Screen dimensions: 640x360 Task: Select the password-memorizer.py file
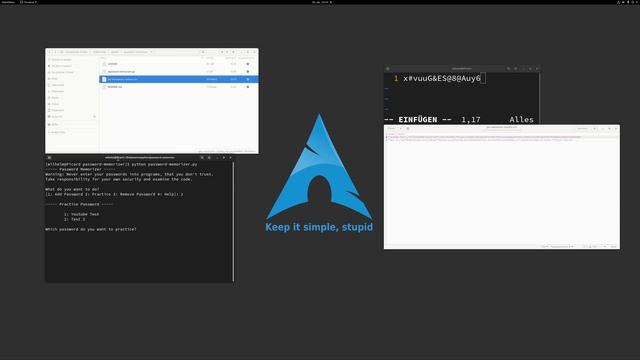click(179, 71)
